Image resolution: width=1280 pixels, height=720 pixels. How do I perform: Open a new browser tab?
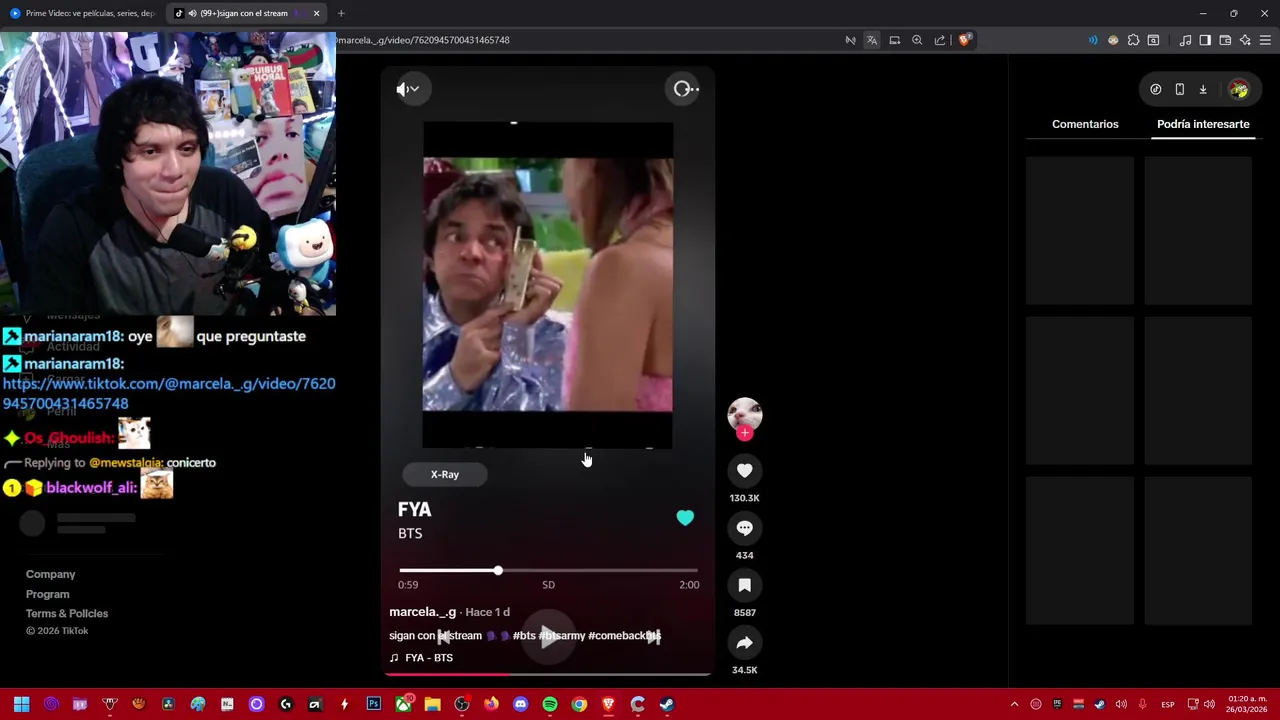tap(341, 13)
